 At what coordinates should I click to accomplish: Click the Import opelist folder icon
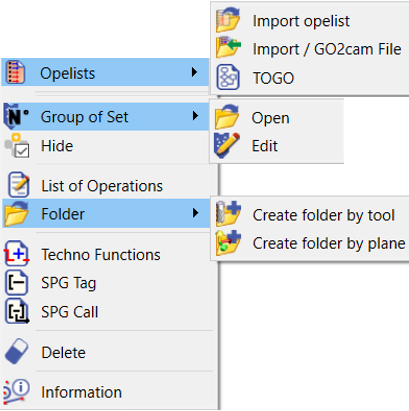228,20
